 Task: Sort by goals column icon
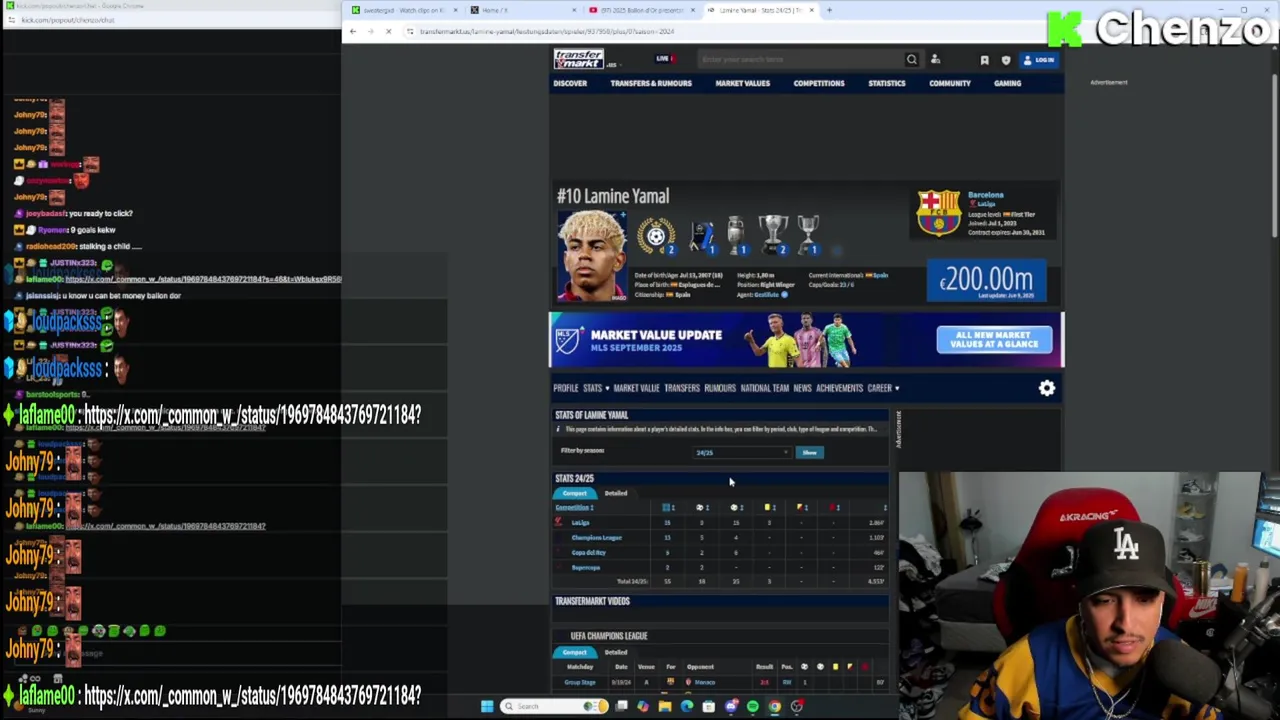coord(701,507)
